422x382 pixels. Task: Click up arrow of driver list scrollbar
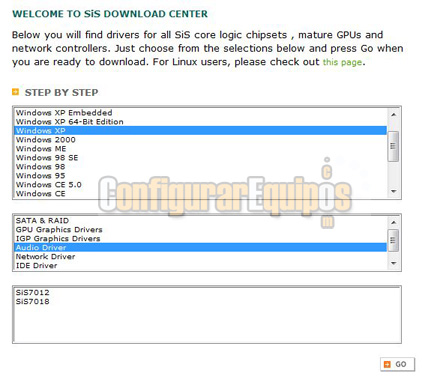(x=393, y=222)
